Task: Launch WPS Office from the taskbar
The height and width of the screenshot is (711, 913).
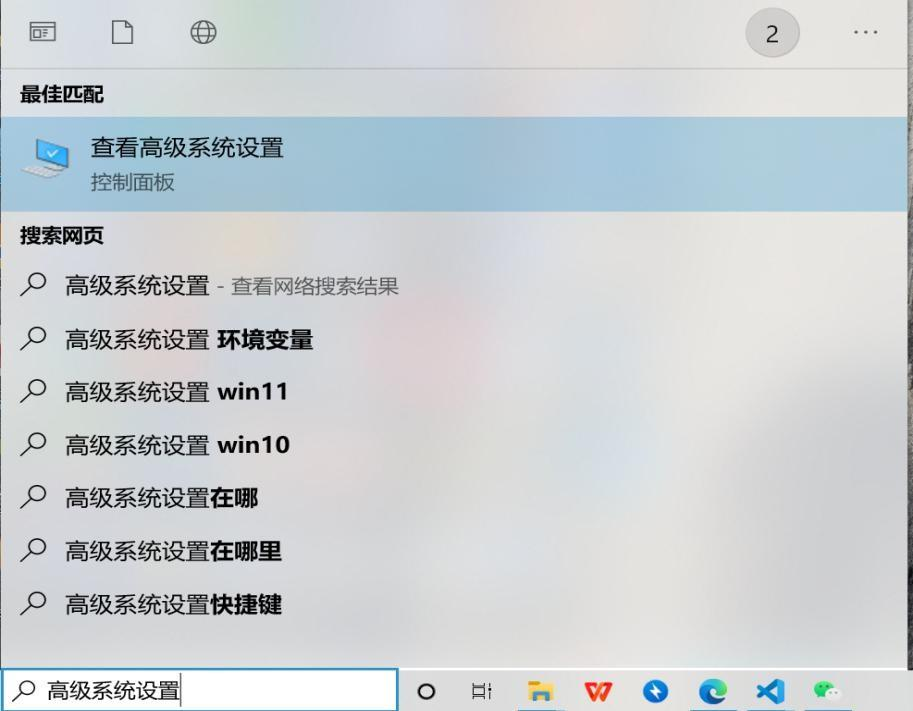Action: (x=598, y=691)
